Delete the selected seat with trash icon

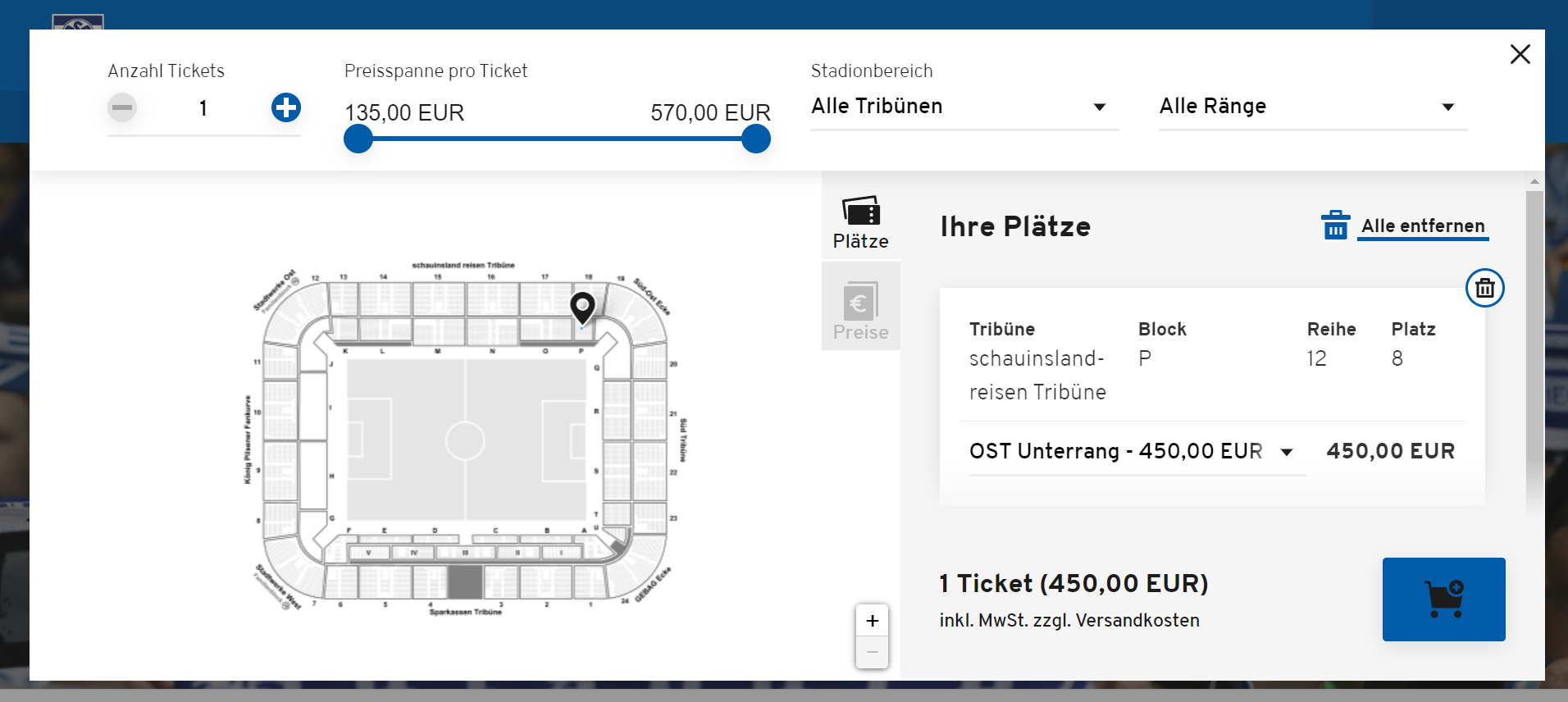[x=1484, y=288]
